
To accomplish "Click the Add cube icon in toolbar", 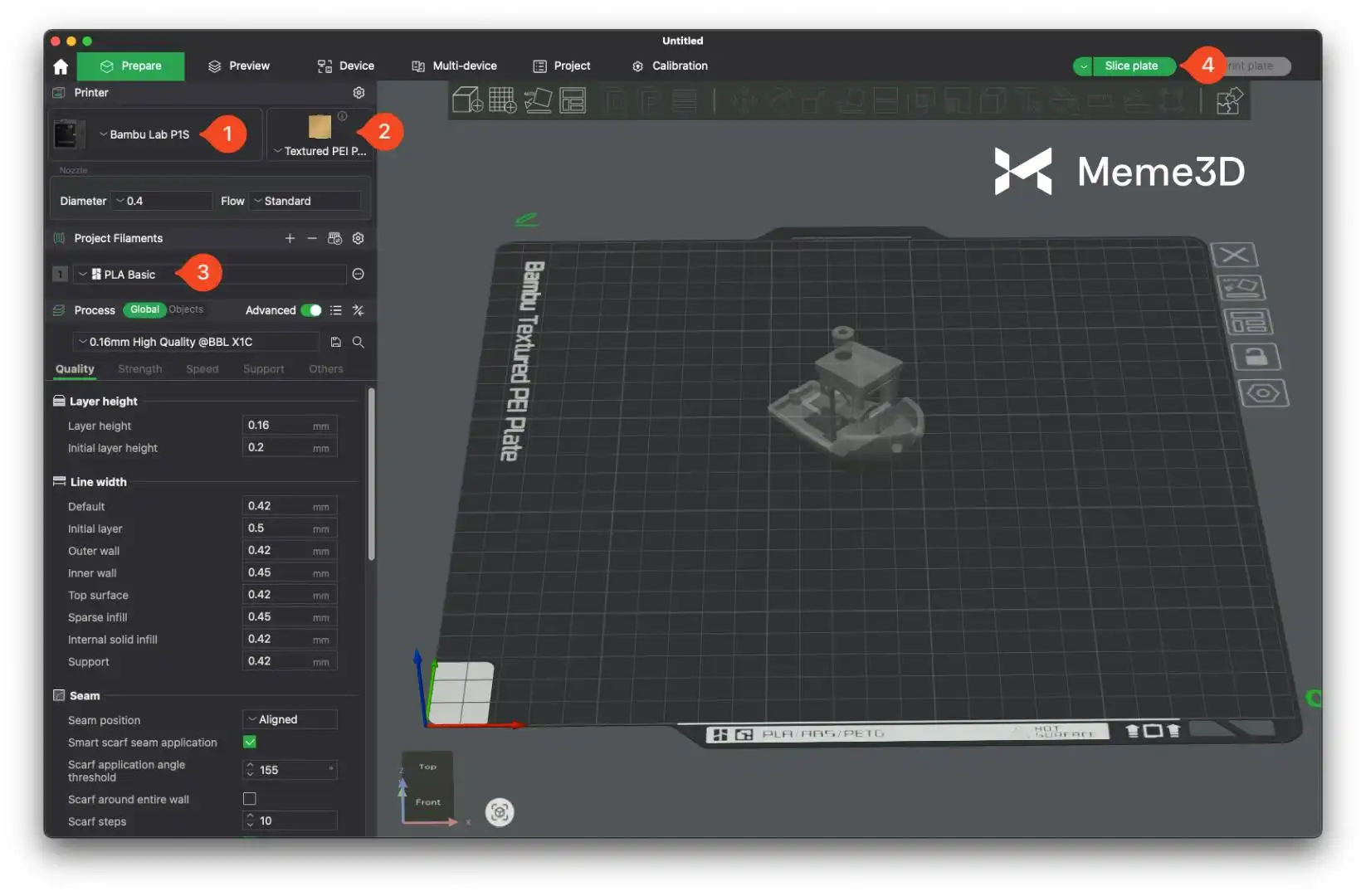I will tap(467, 100).
